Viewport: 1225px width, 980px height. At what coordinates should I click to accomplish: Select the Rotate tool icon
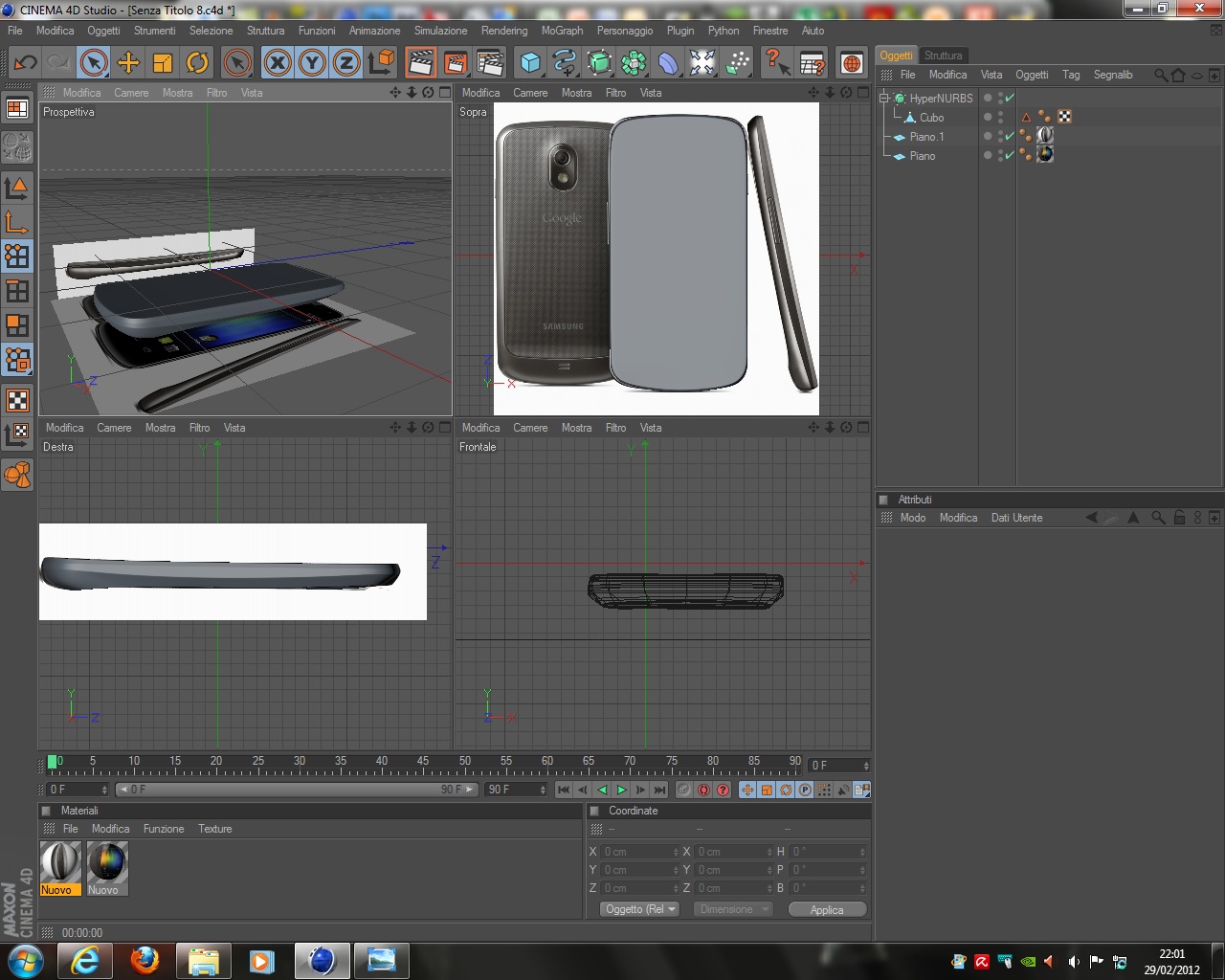point(197,63)
